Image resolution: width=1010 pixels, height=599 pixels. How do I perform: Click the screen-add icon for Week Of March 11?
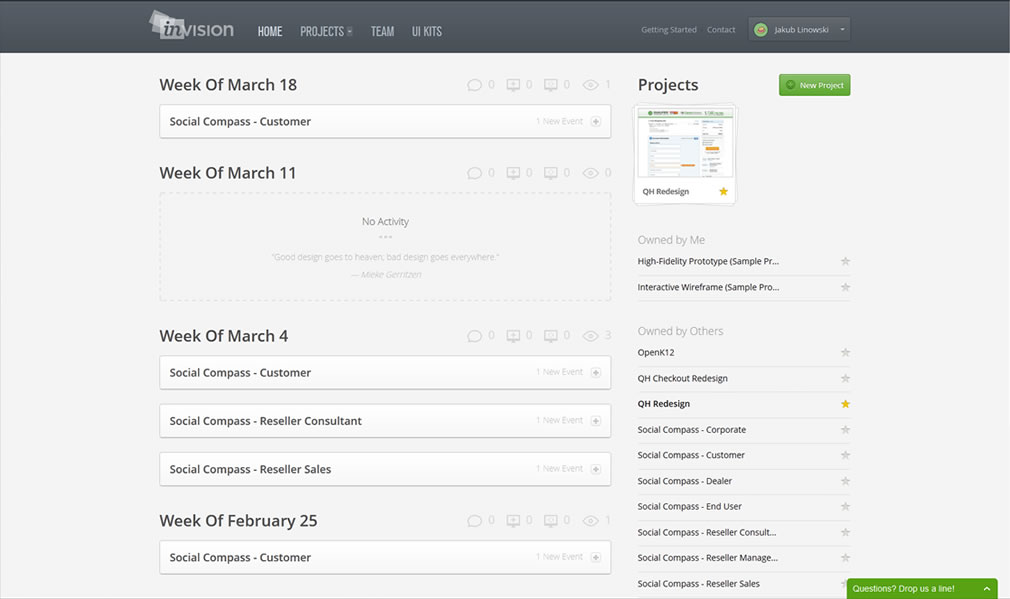513,173
